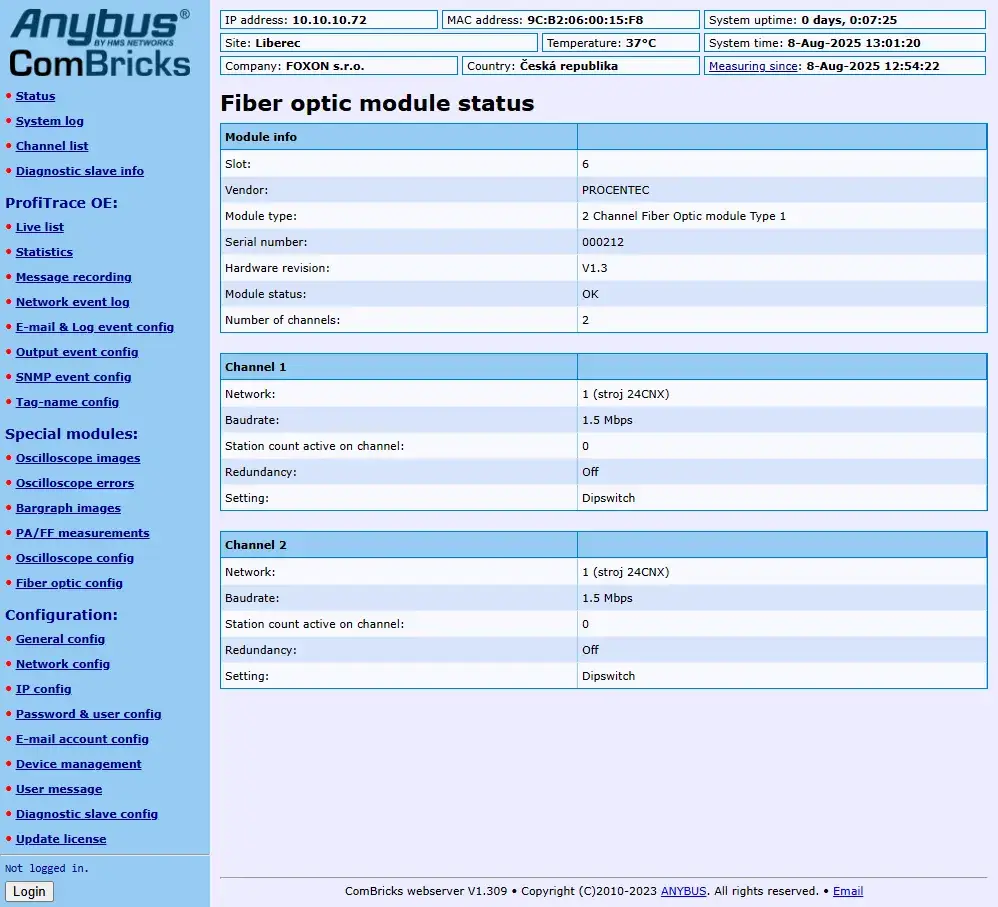Open PA/FF measurements
The height and width of the screenshot is (907, 998).
pos(82,533)
